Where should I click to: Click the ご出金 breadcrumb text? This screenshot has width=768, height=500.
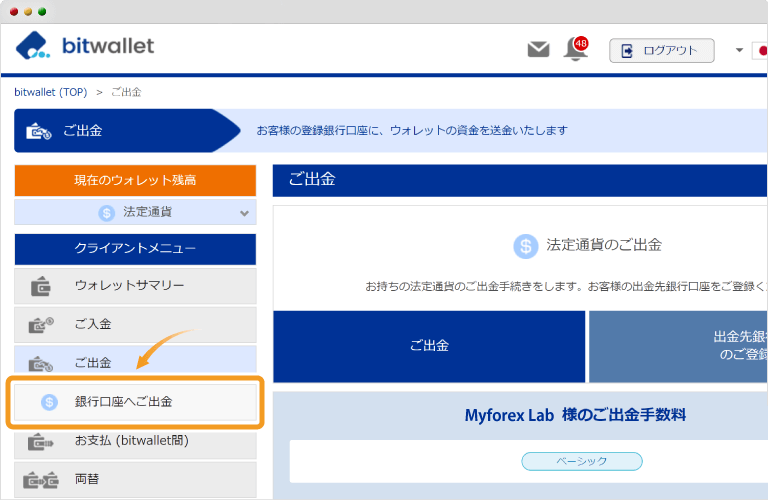click(126, 92)
